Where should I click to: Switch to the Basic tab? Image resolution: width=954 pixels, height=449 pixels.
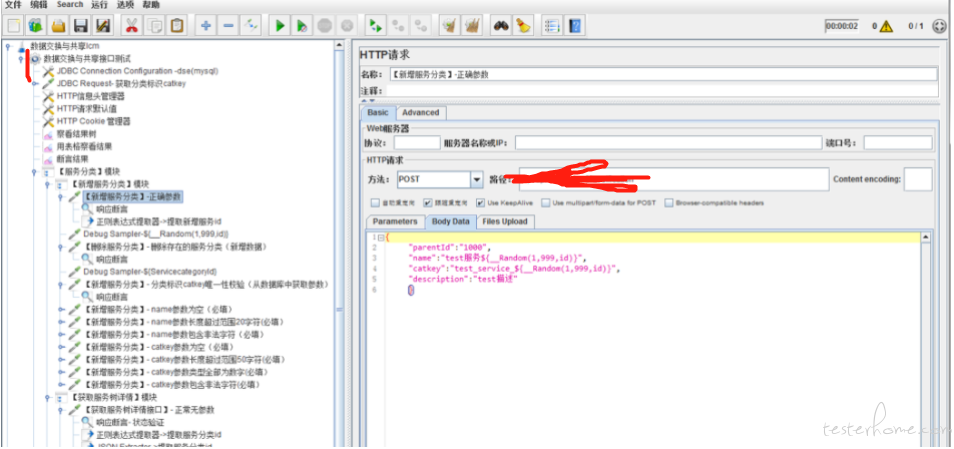[378, 113]
